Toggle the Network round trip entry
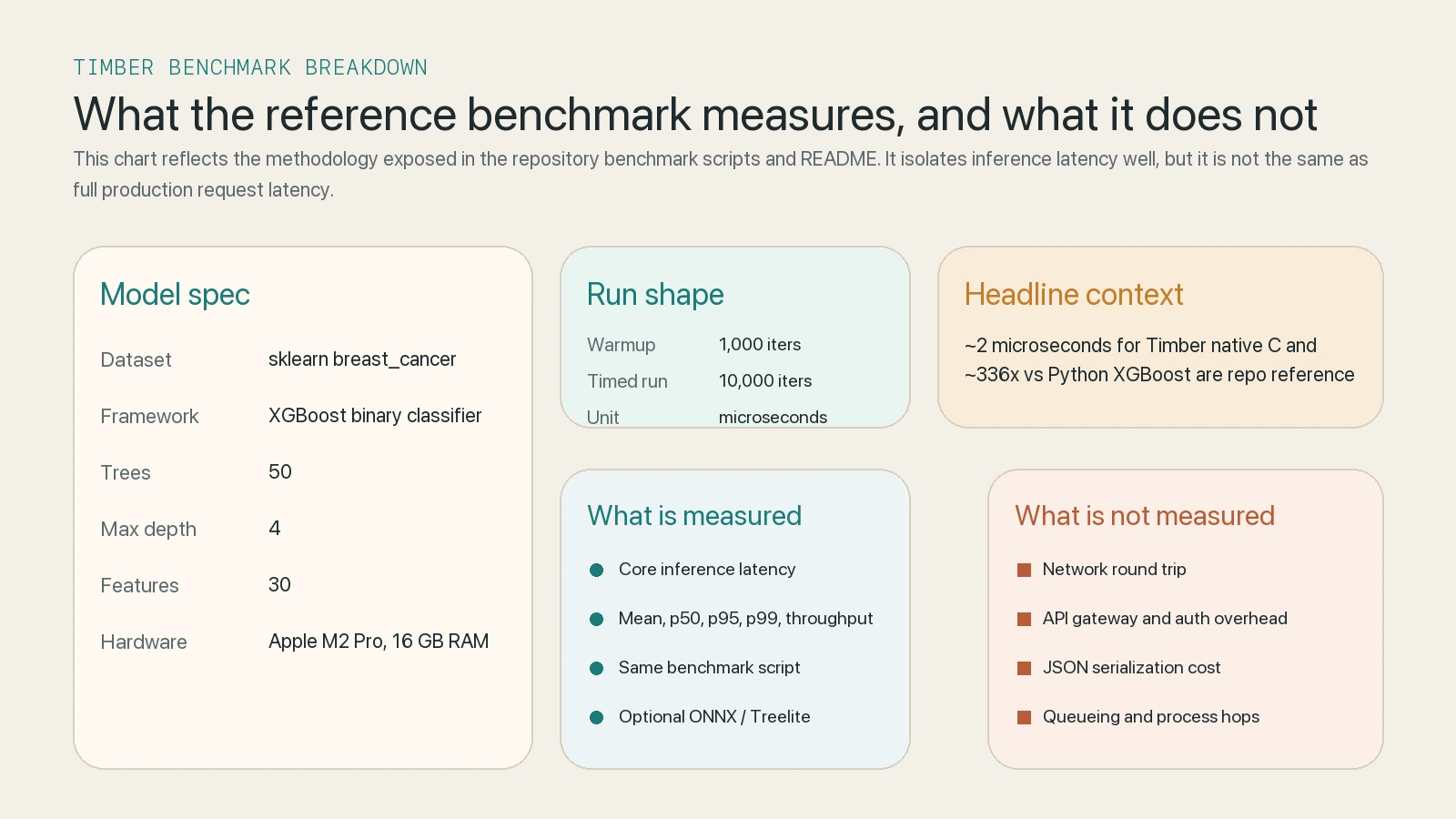 coord(1114,570)
